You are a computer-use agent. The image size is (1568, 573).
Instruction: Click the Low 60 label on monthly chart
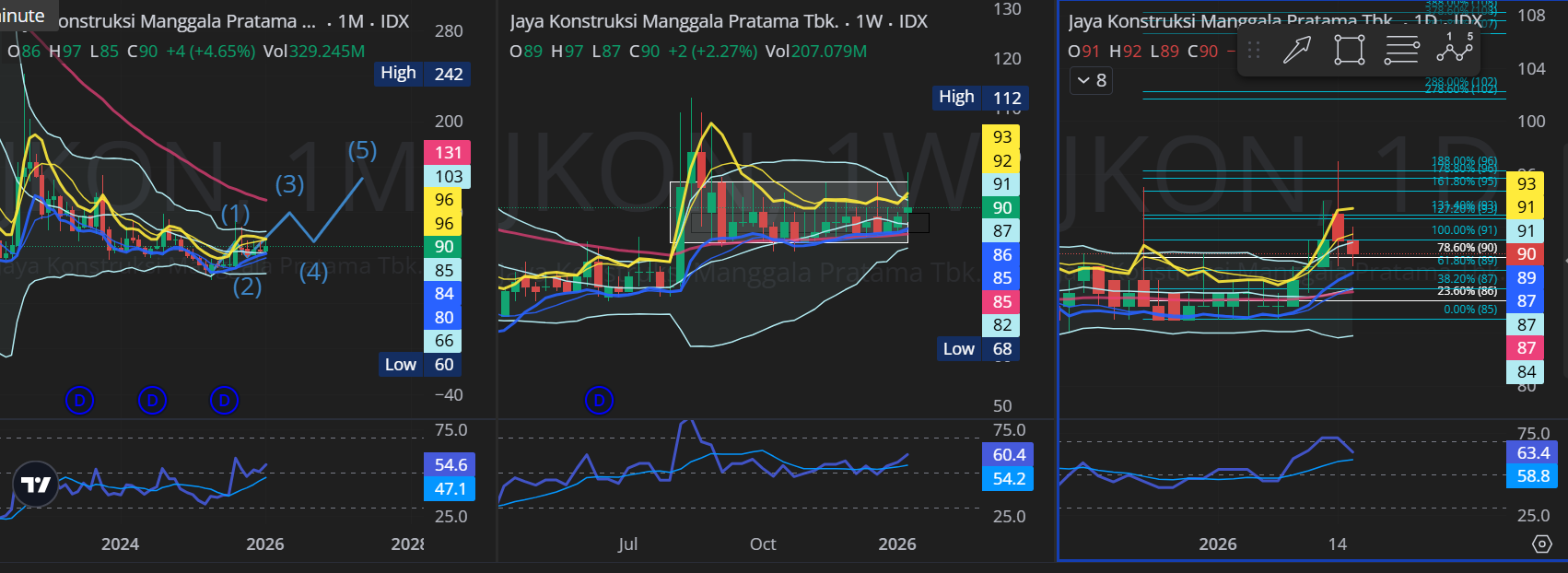419,365
